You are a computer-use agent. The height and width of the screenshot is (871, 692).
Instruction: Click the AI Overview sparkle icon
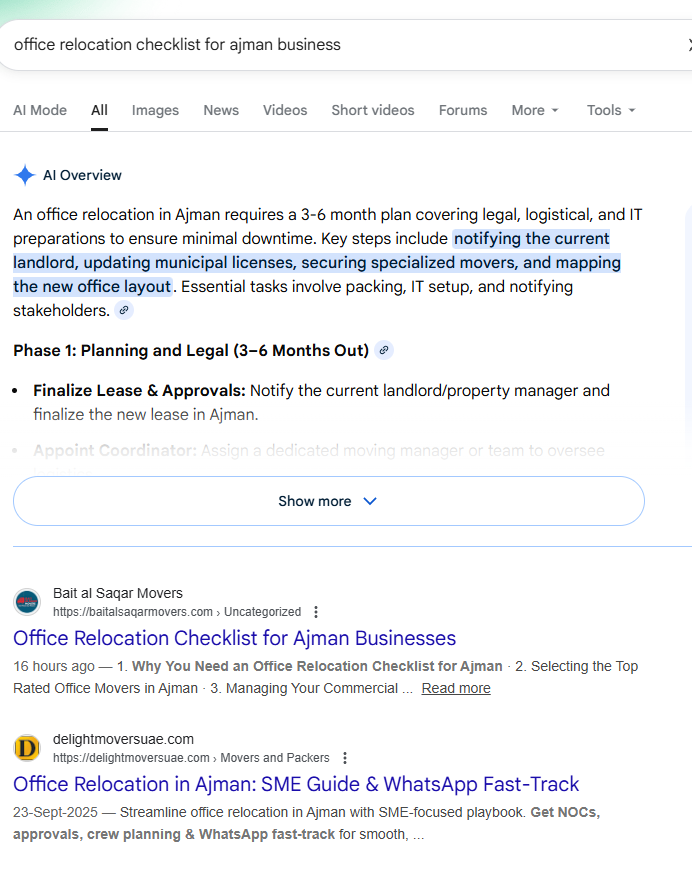24,175
